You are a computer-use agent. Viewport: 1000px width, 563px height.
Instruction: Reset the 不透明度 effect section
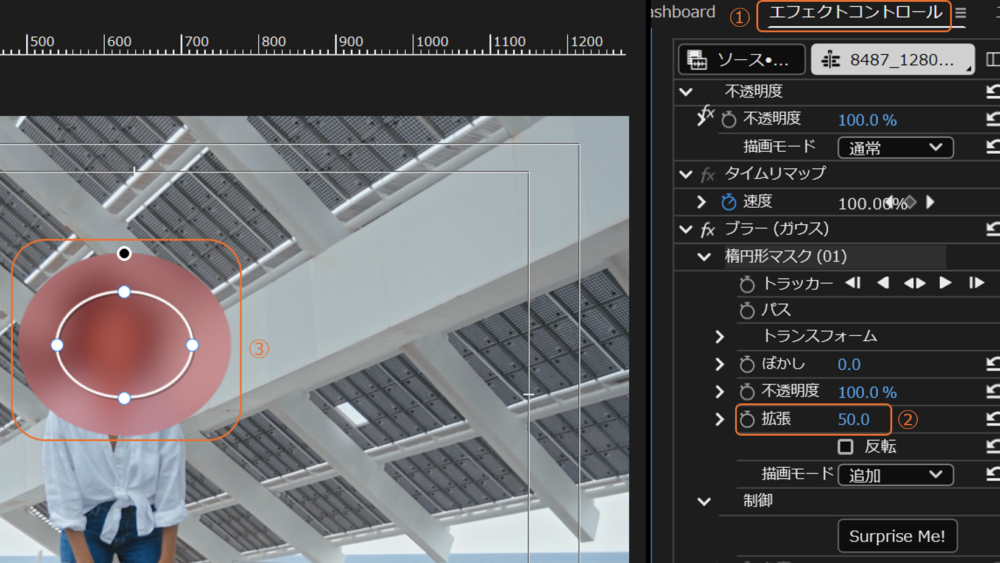pos(993,91)
